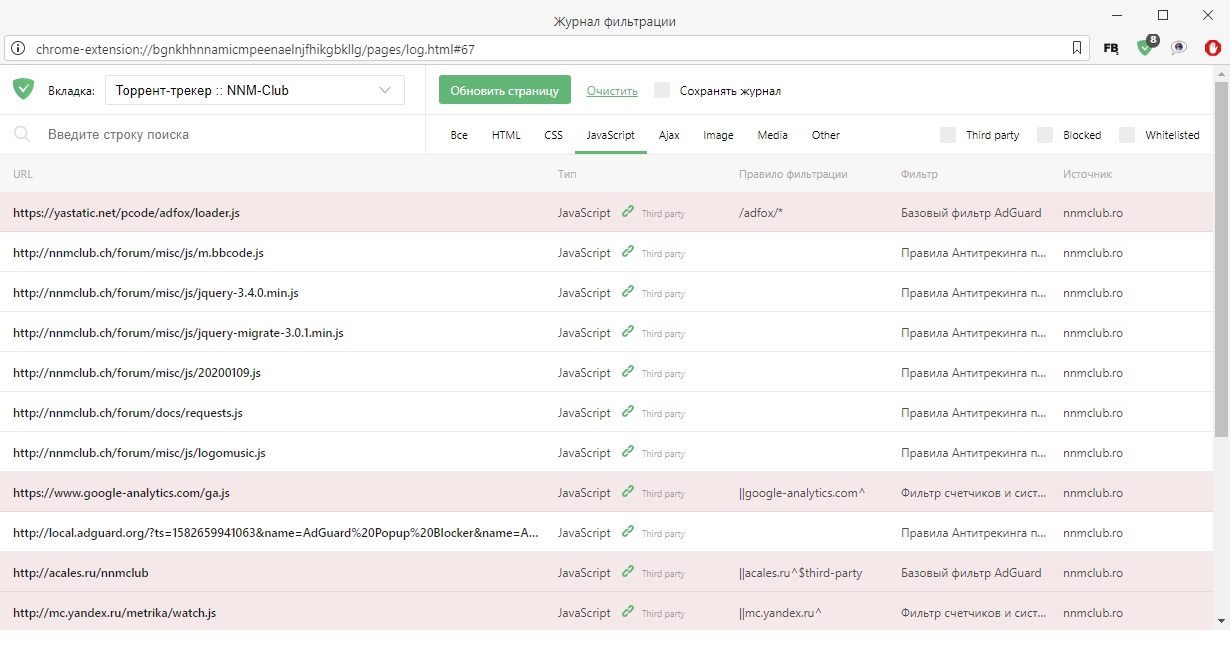Enable the Сохранять журнал checkbox
The image size is (1230, 648).
point(661,89)
